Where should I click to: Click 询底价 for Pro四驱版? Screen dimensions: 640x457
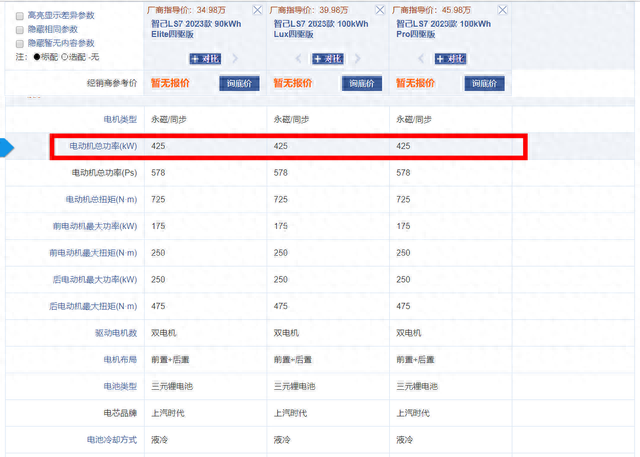[484, 84]
